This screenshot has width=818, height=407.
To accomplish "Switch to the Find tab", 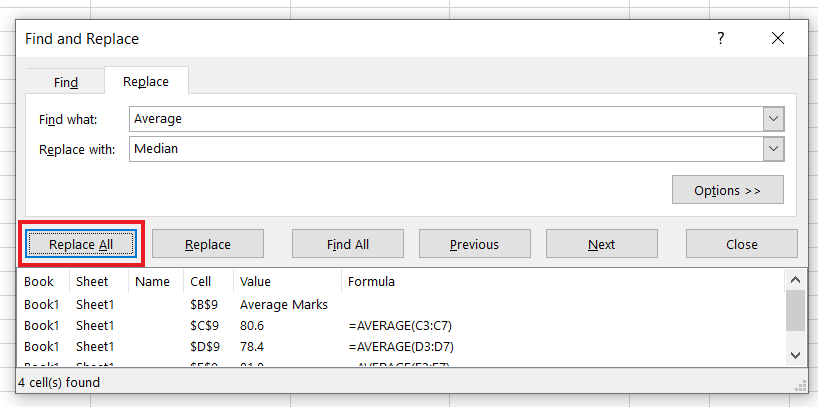I will (66, 82).
